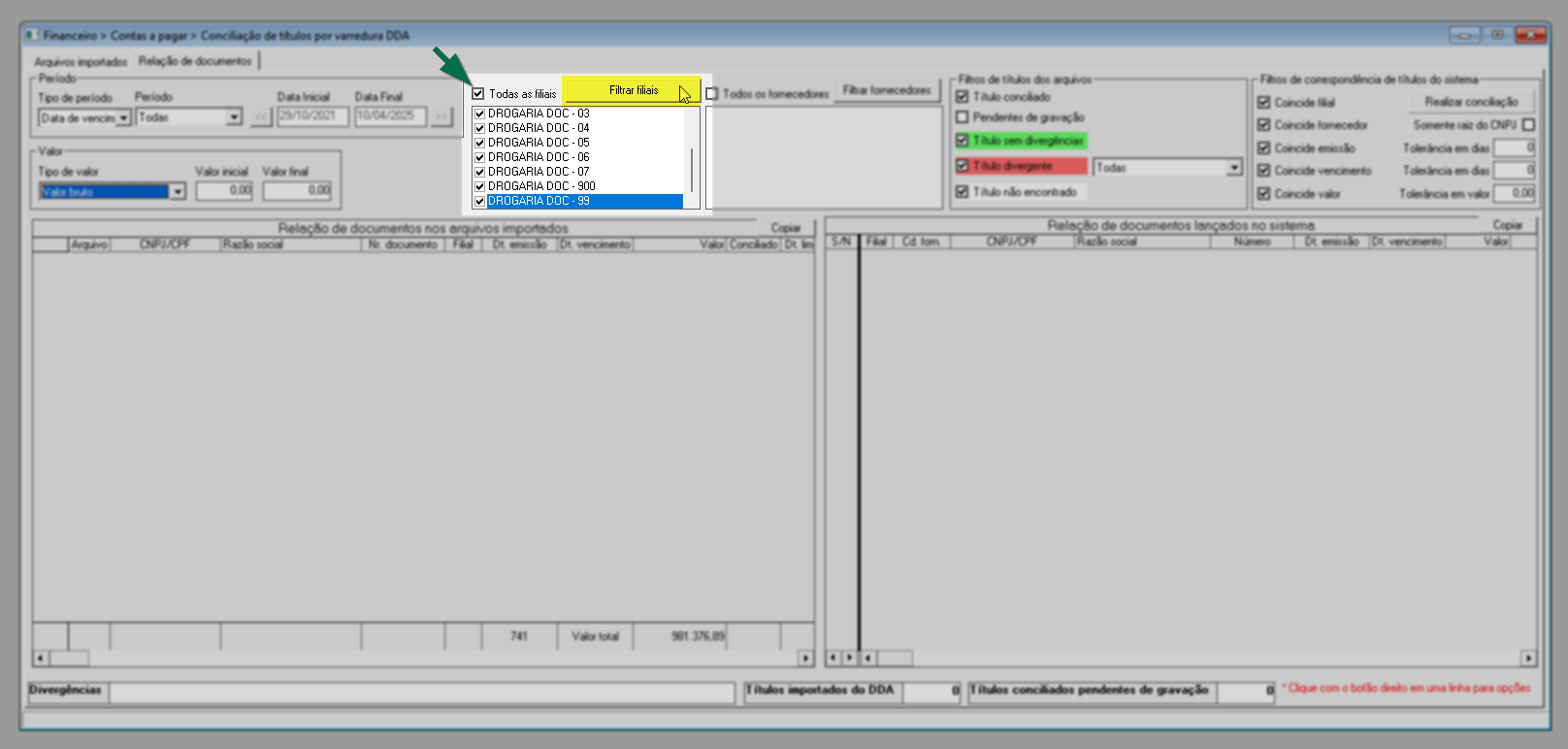Click the application icon in title bar

tap(32, 35)
